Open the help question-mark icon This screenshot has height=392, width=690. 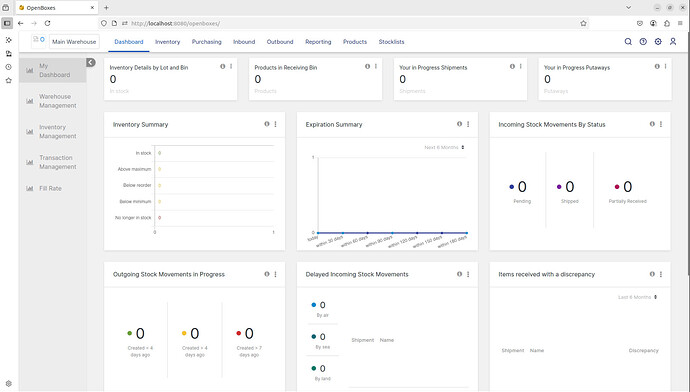(643, 41)
